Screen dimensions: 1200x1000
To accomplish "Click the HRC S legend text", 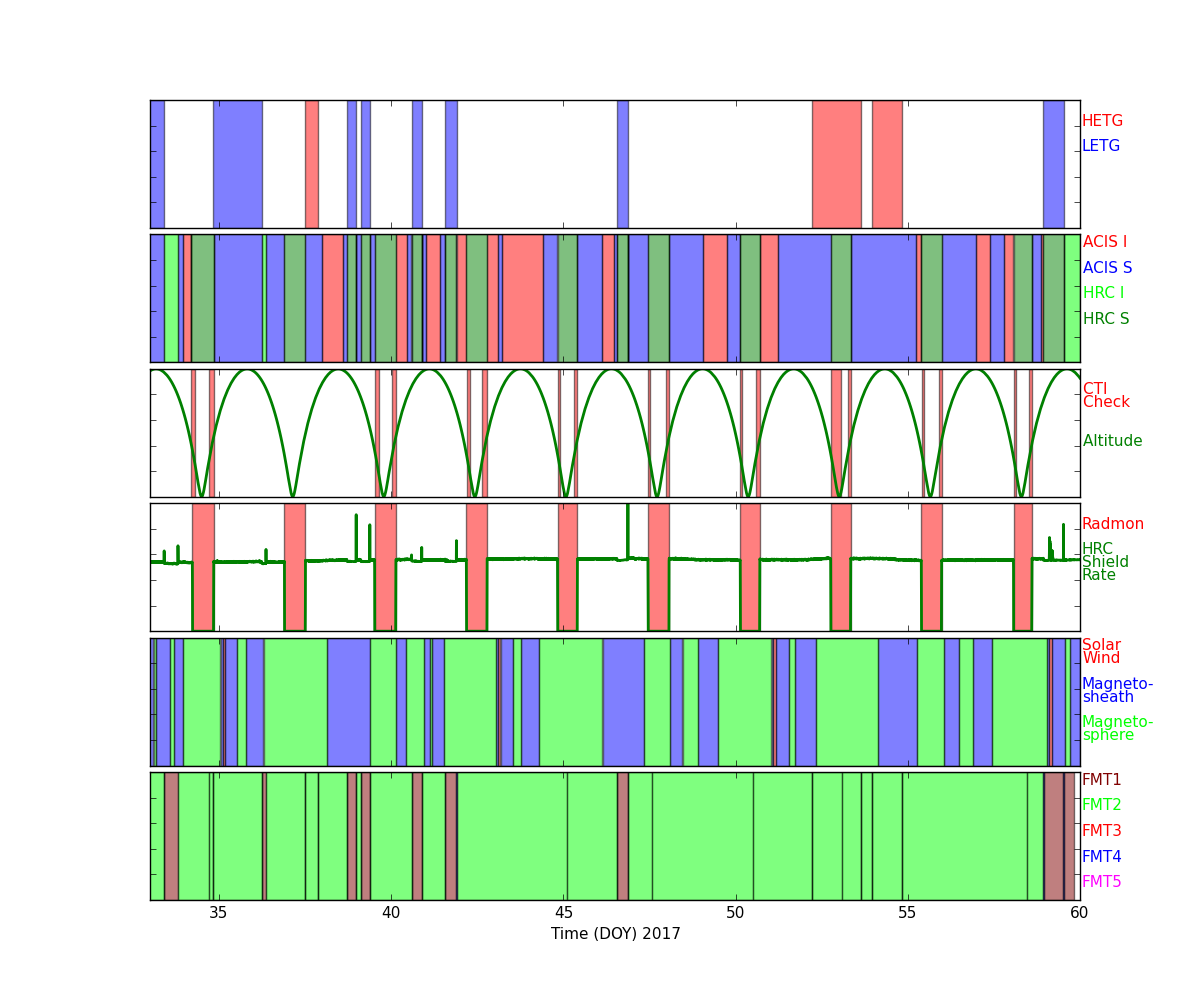I will pyautogui.click(x=1105, y=319).
